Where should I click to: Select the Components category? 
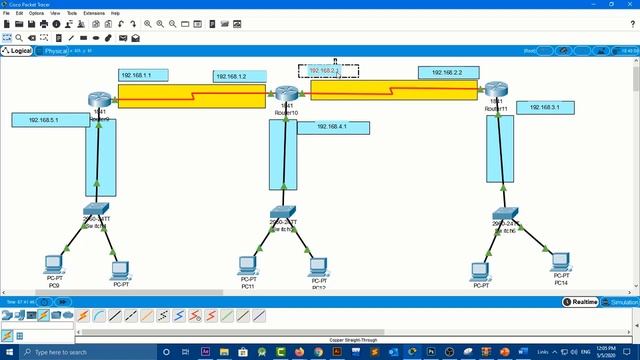(x=31, y=315)
